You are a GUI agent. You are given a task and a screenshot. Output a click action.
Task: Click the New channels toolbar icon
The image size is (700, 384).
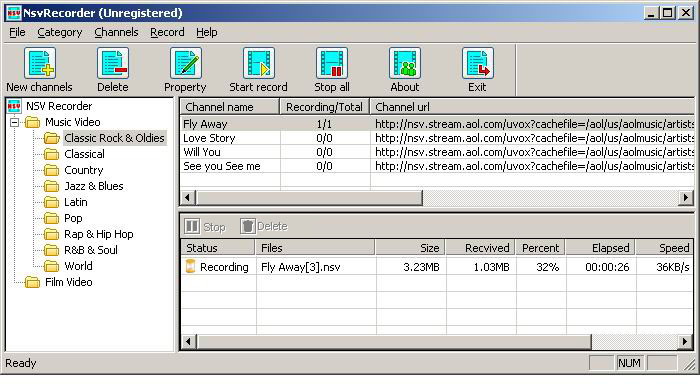tap(40, 63)
